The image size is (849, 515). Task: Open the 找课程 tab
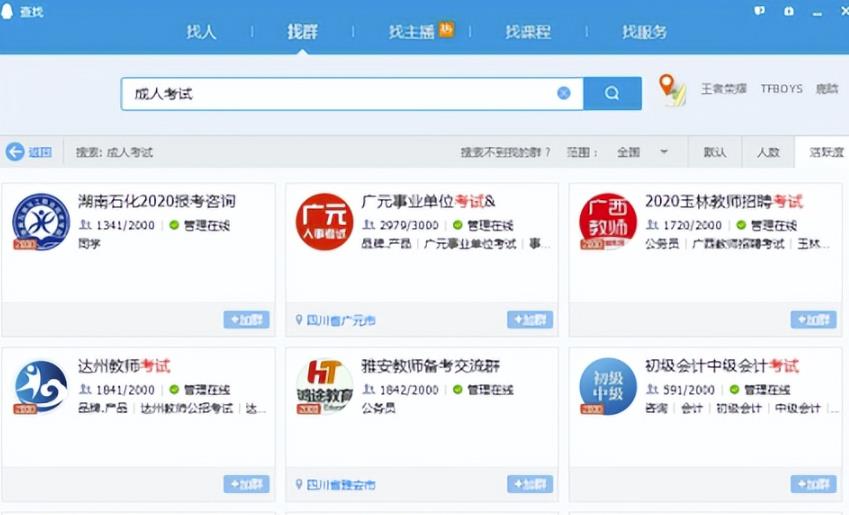coord(527,32)
